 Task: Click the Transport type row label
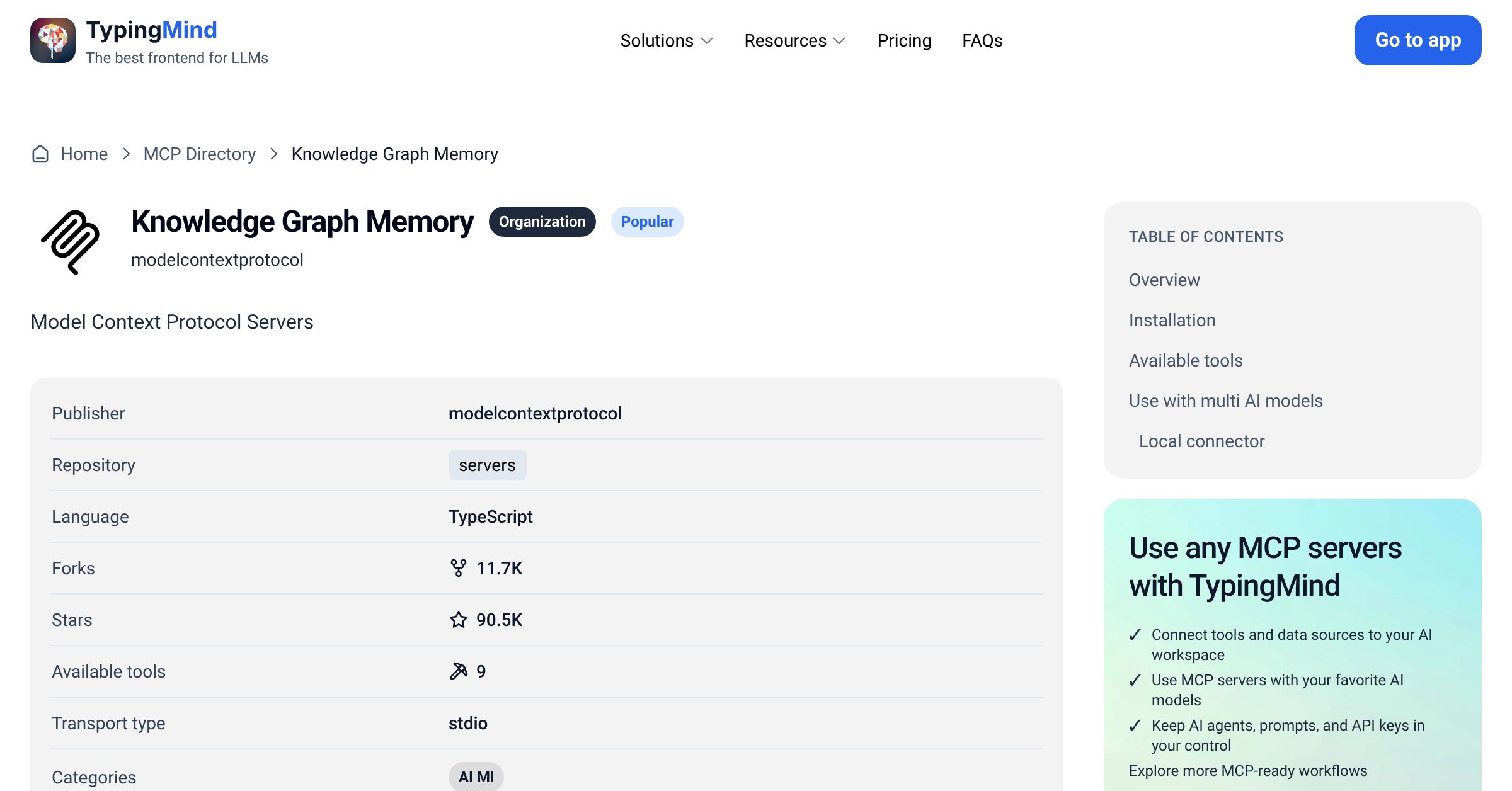click(x=108, y=723)
